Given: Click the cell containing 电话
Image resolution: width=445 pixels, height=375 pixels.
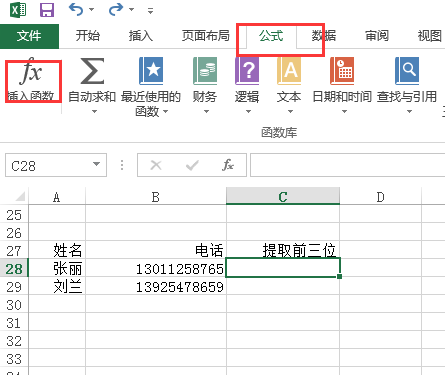Looking at the screenshot, I should click(156, 250).
